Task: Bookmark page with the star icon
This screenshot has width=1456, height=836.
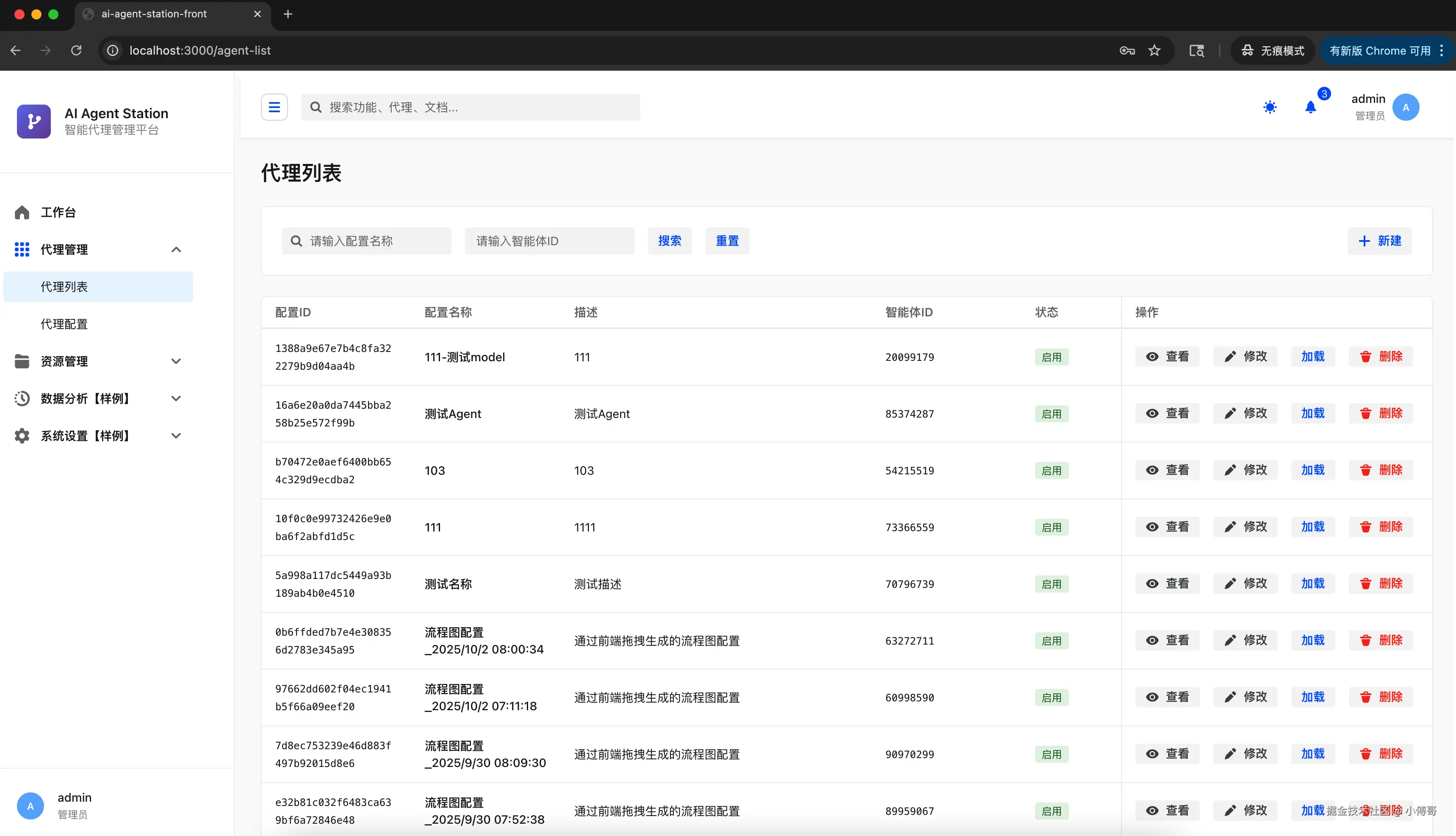Action: [1154, 50]
